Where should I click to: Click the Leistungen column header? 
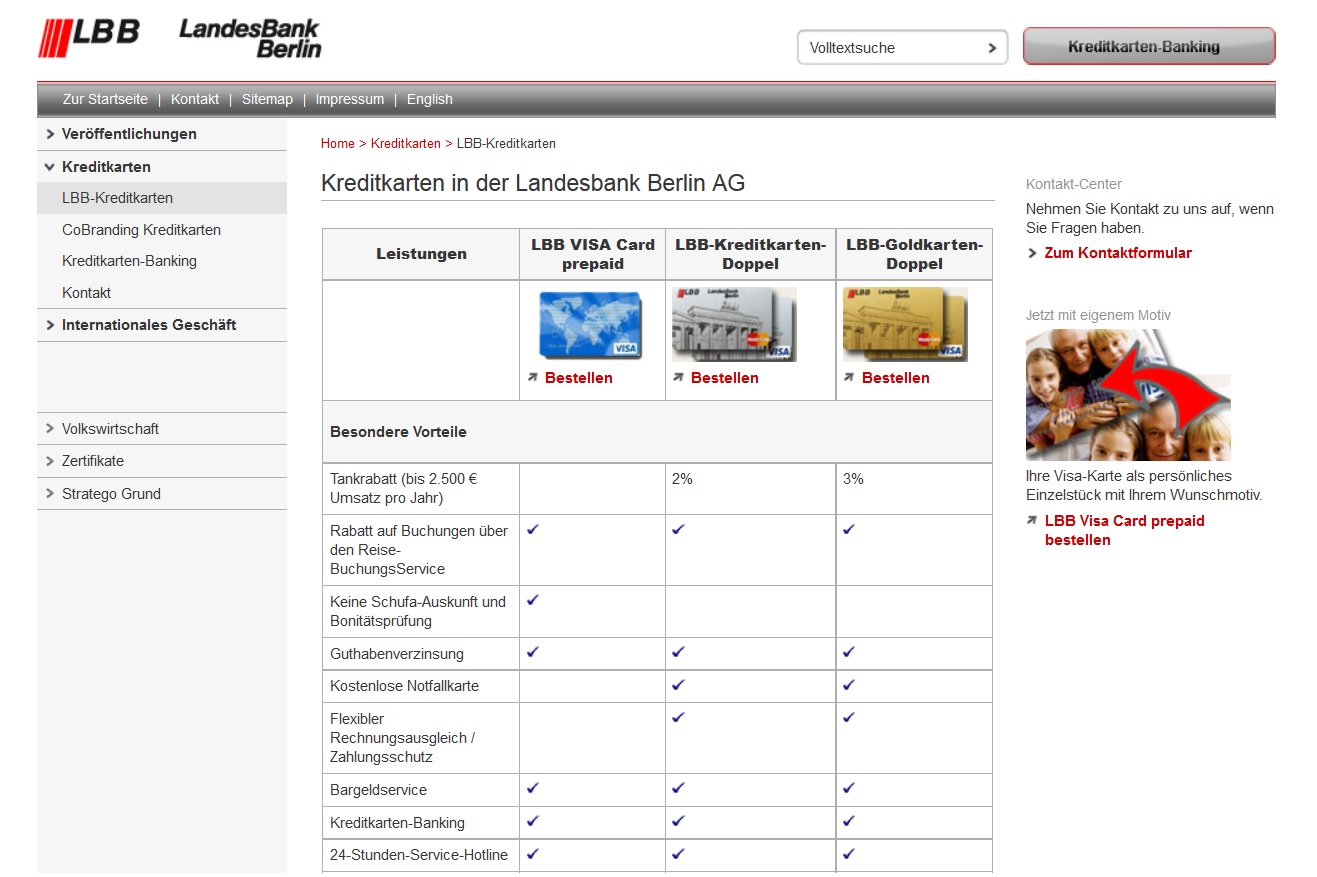[421, 254]
